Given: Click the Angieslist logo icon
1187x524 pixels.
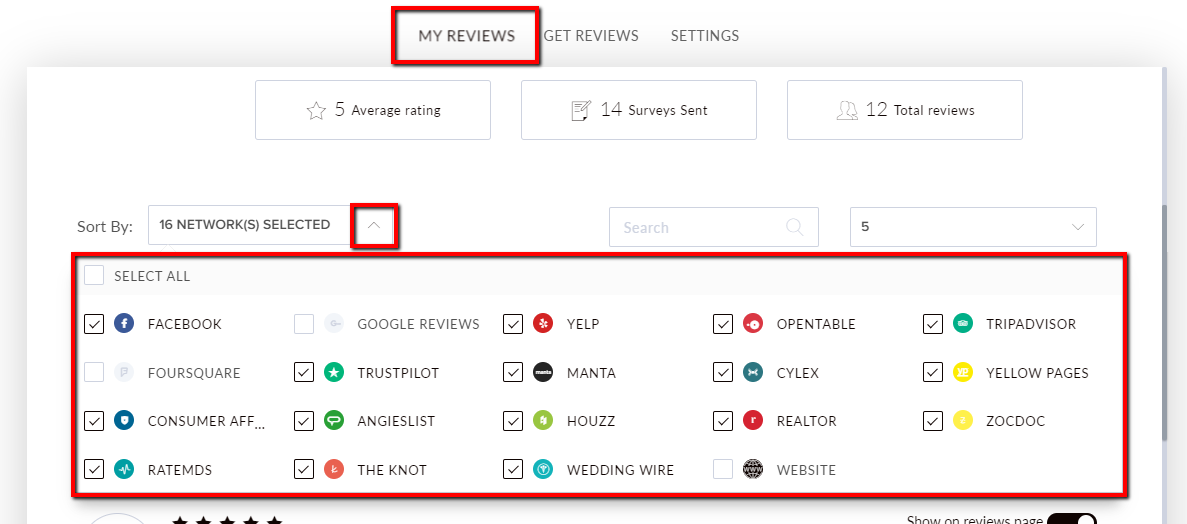Looking at the screenshot, I should point(334,421).
